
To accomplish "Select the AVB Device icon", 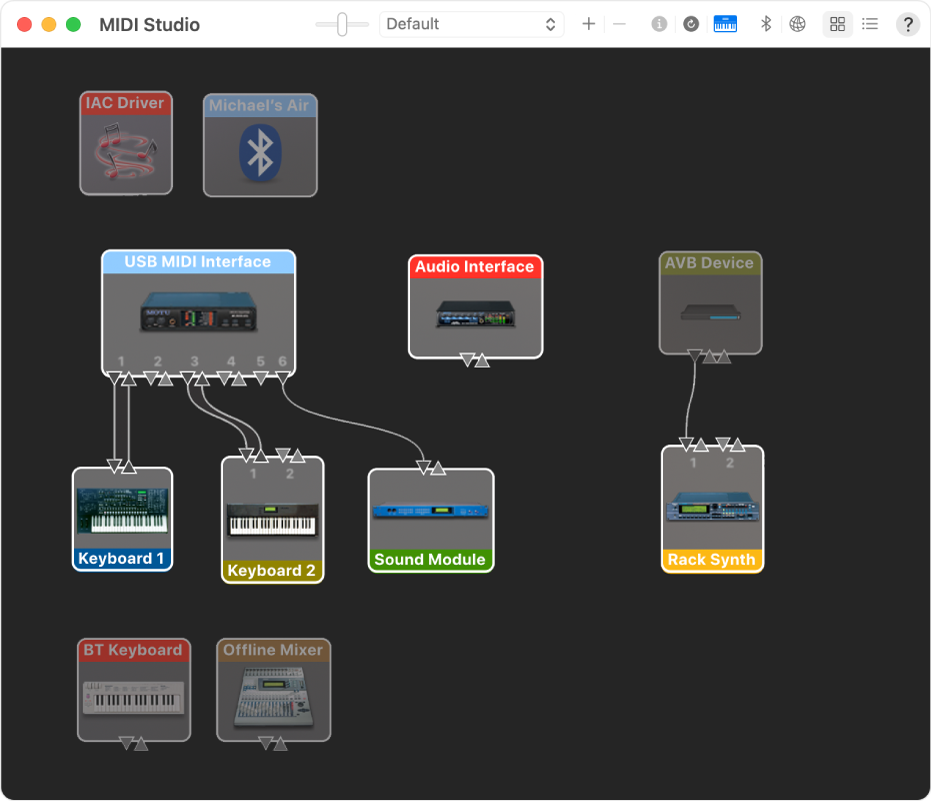I will [710, 303].
